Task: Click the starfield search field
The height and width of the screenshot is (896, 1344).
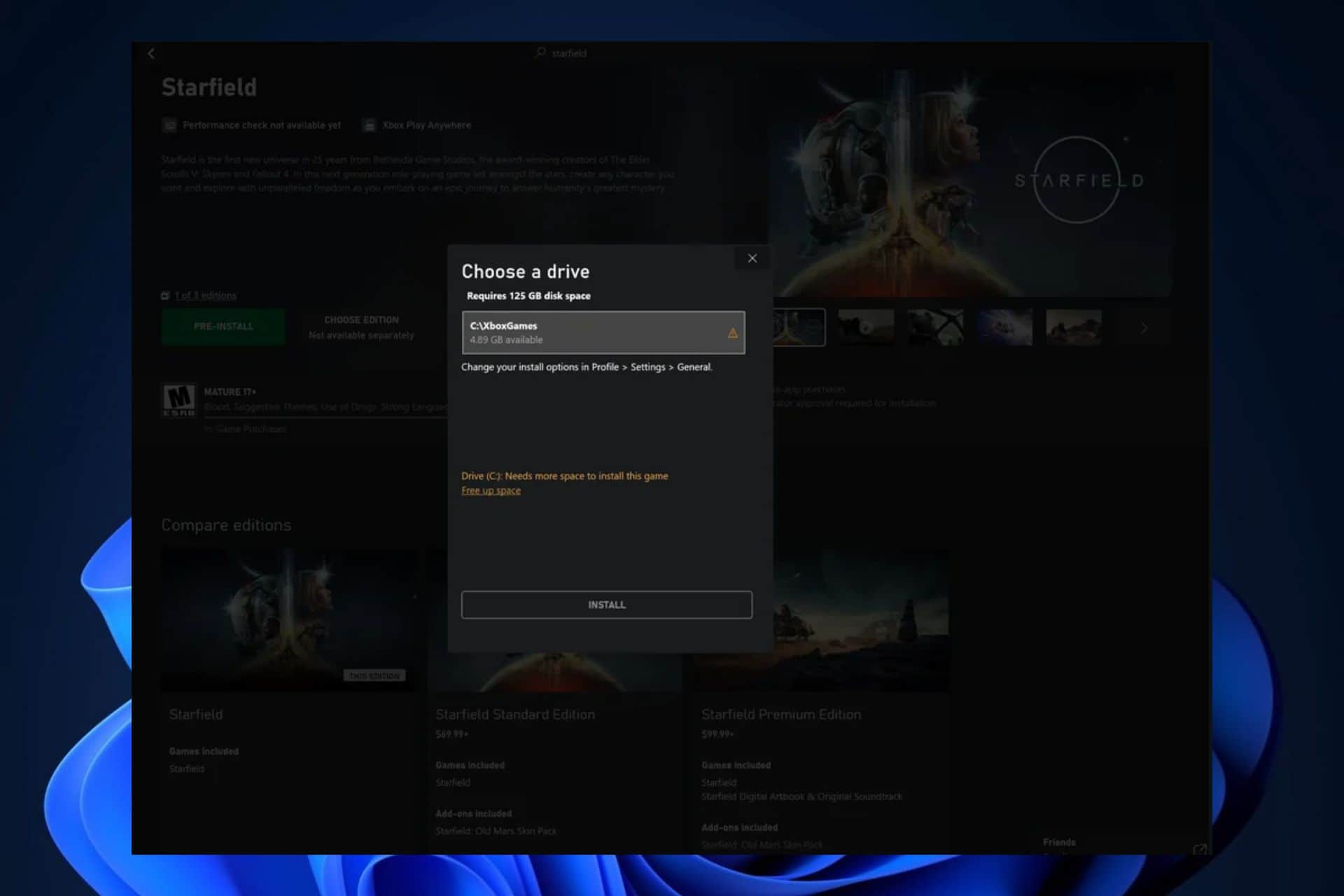Action: [568, 53]
